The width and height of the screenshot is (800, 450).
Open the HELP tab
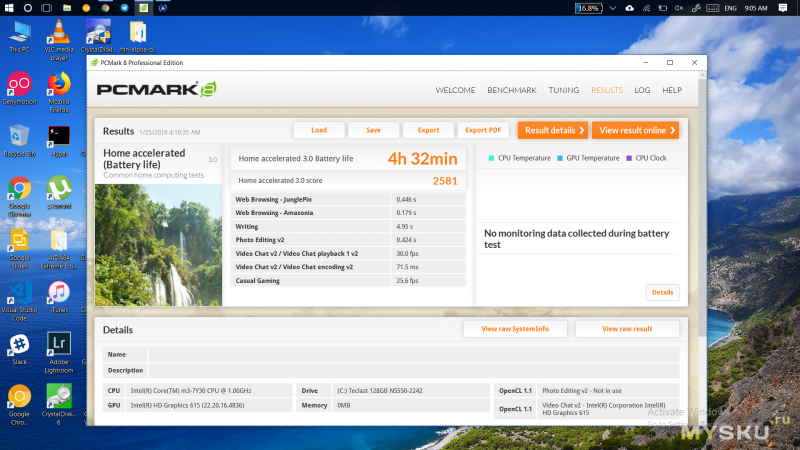672,90
